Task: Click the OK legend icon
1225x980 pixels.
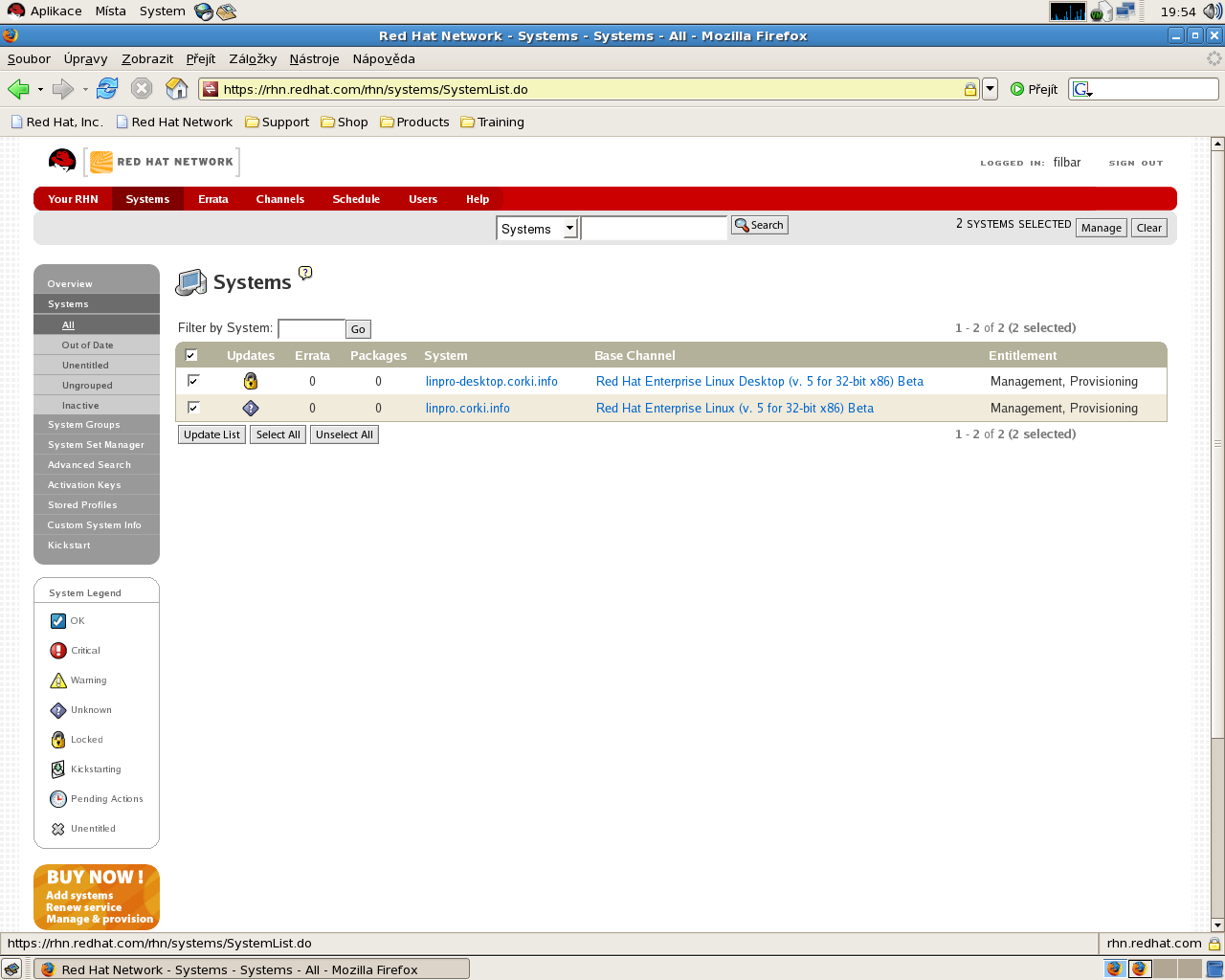Action: [x=58, y=621]
